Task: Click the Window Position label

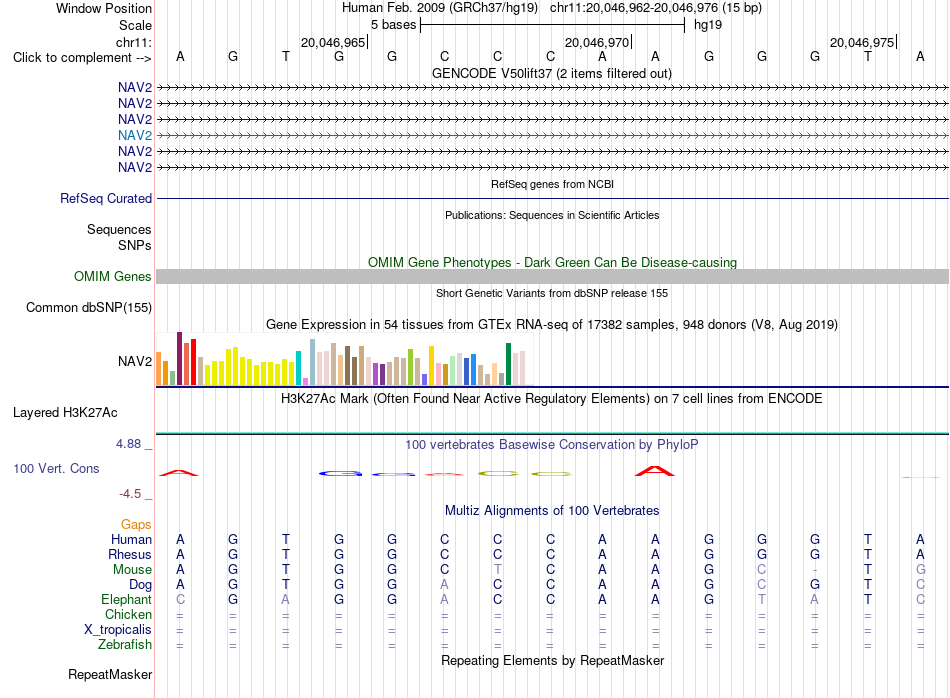Action: coord(104,8)
